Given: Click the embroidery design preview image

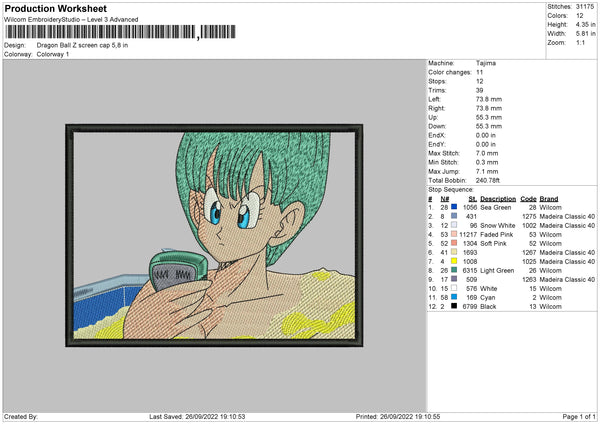Looking at the screenshot, I should click(214, 235).
